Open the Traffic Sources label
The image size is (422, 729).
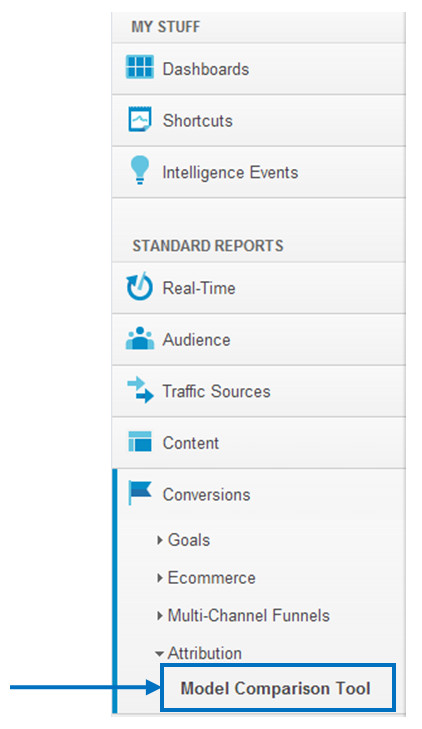click(x=216, y=391)
